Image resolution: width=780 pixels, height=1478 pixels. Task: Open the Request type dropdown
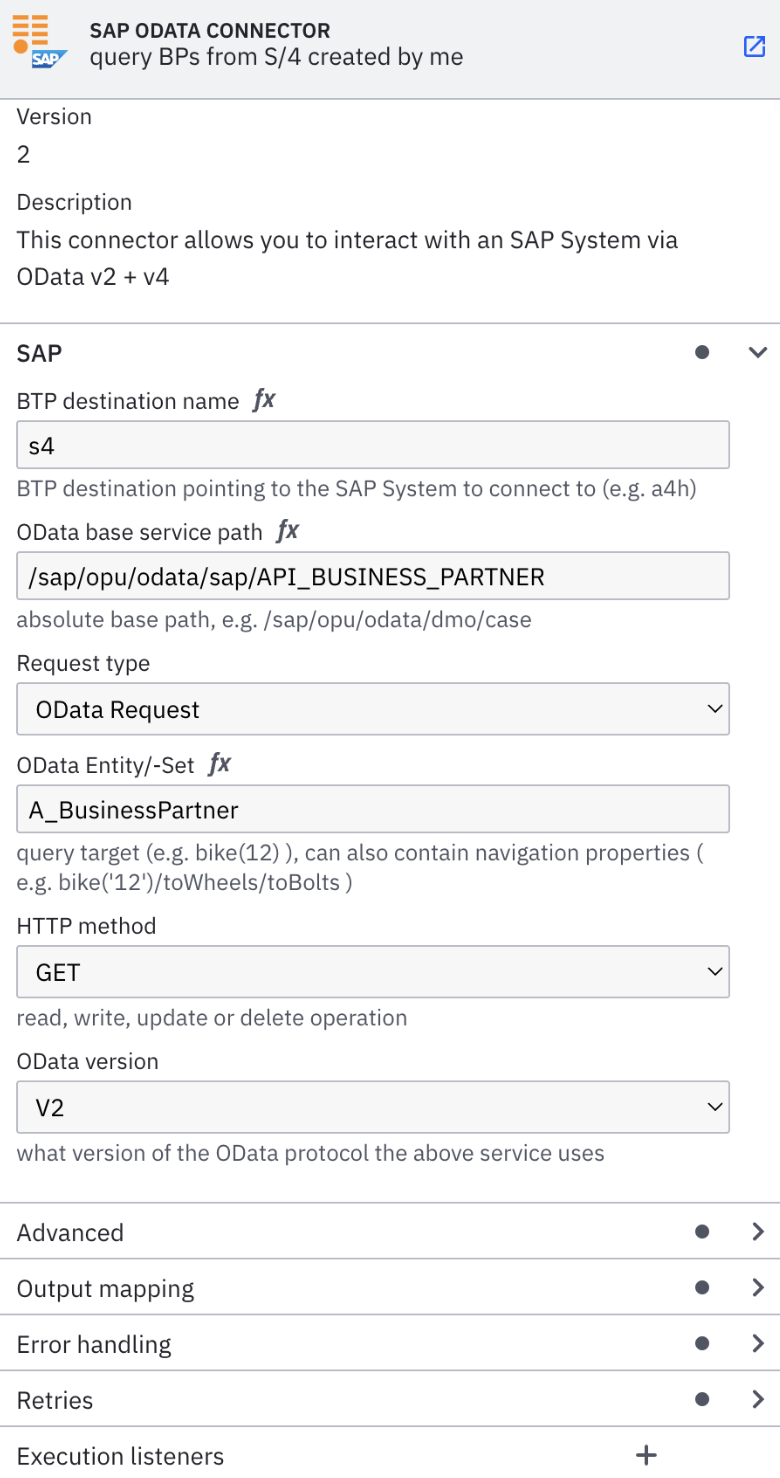pyautogui.click(x=373, y=708)
